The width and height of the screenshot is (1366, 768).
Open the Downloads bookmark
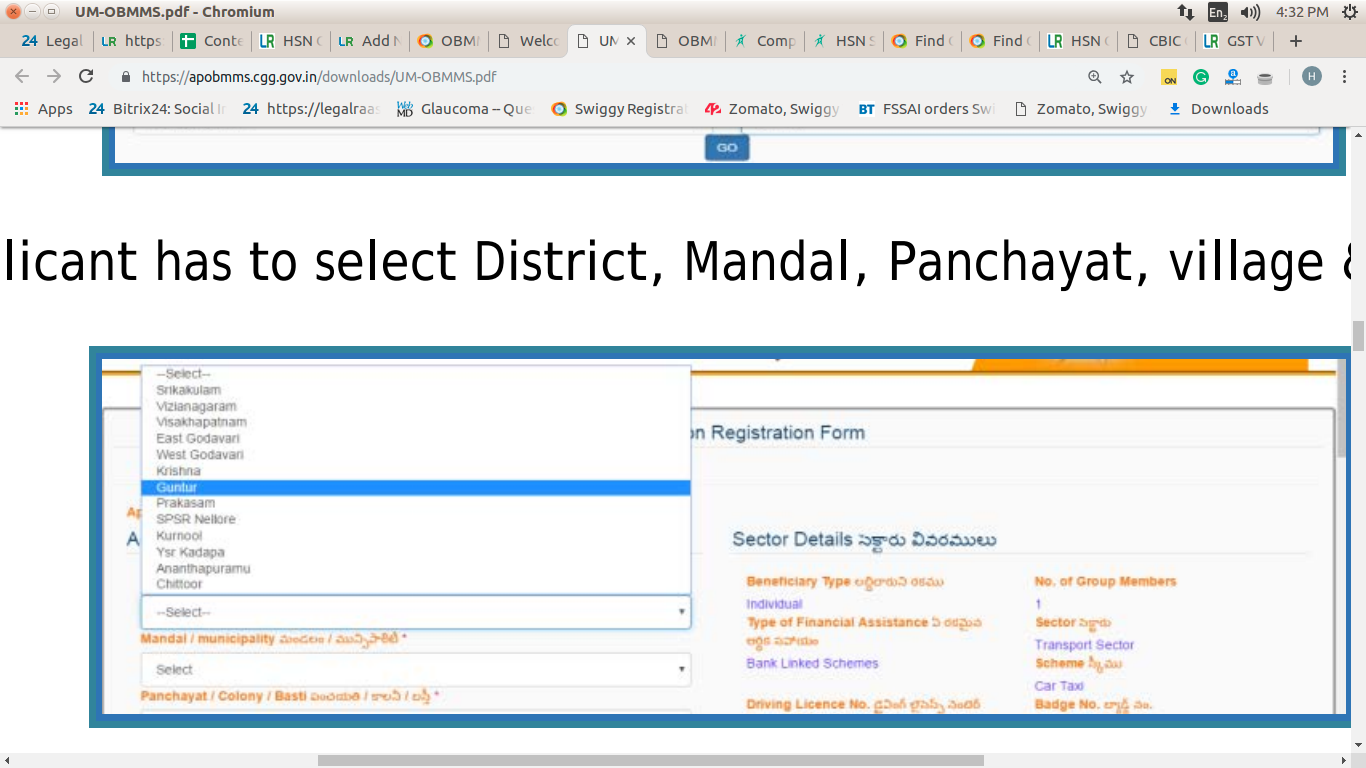[1218, 109]
